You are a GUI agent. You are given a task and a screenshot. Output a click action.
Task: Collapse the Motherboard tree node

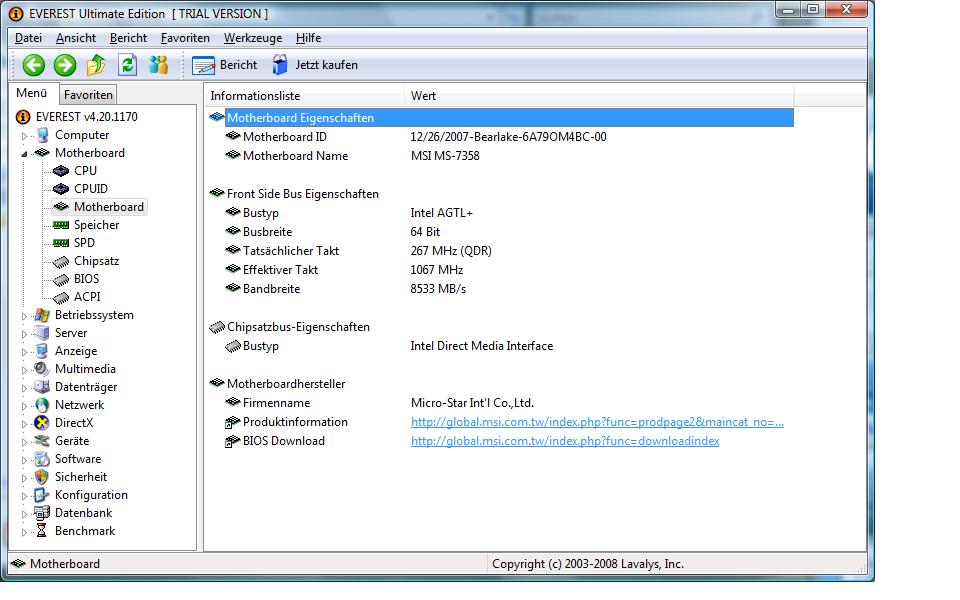click(24, 154)
